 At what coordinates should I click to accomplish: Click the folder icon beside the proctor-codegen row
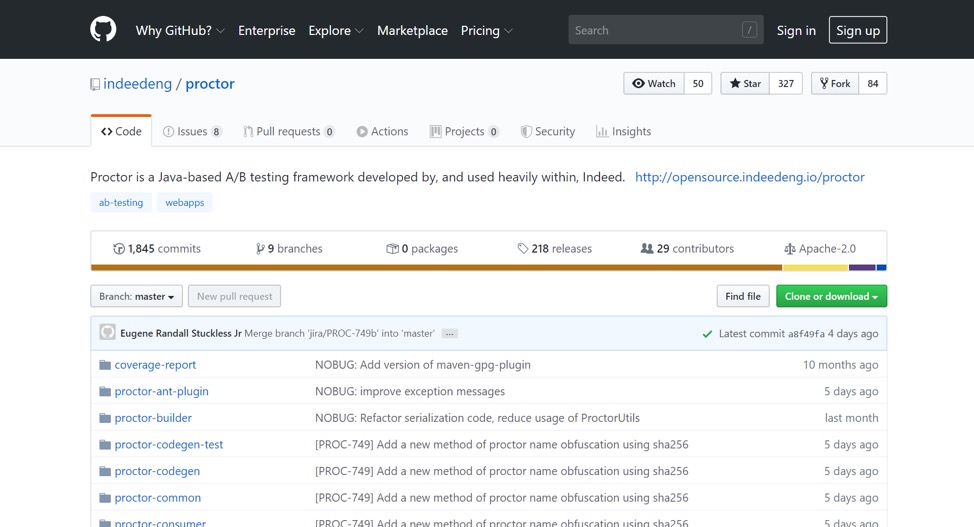(x=105, y=472)
